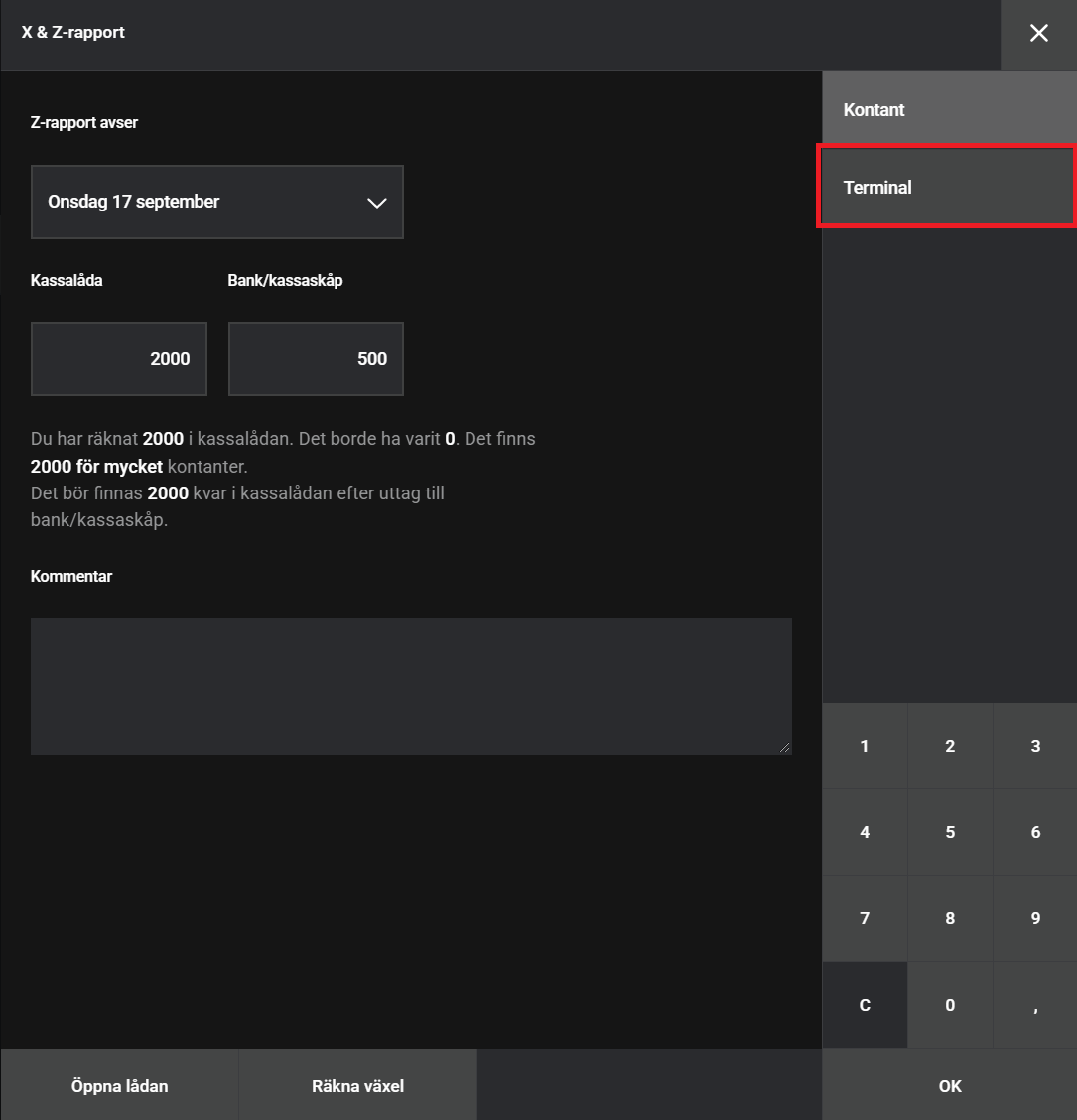Tap keypad number 5
This screenshot has width=1077, height=1120.
point(950,833)
